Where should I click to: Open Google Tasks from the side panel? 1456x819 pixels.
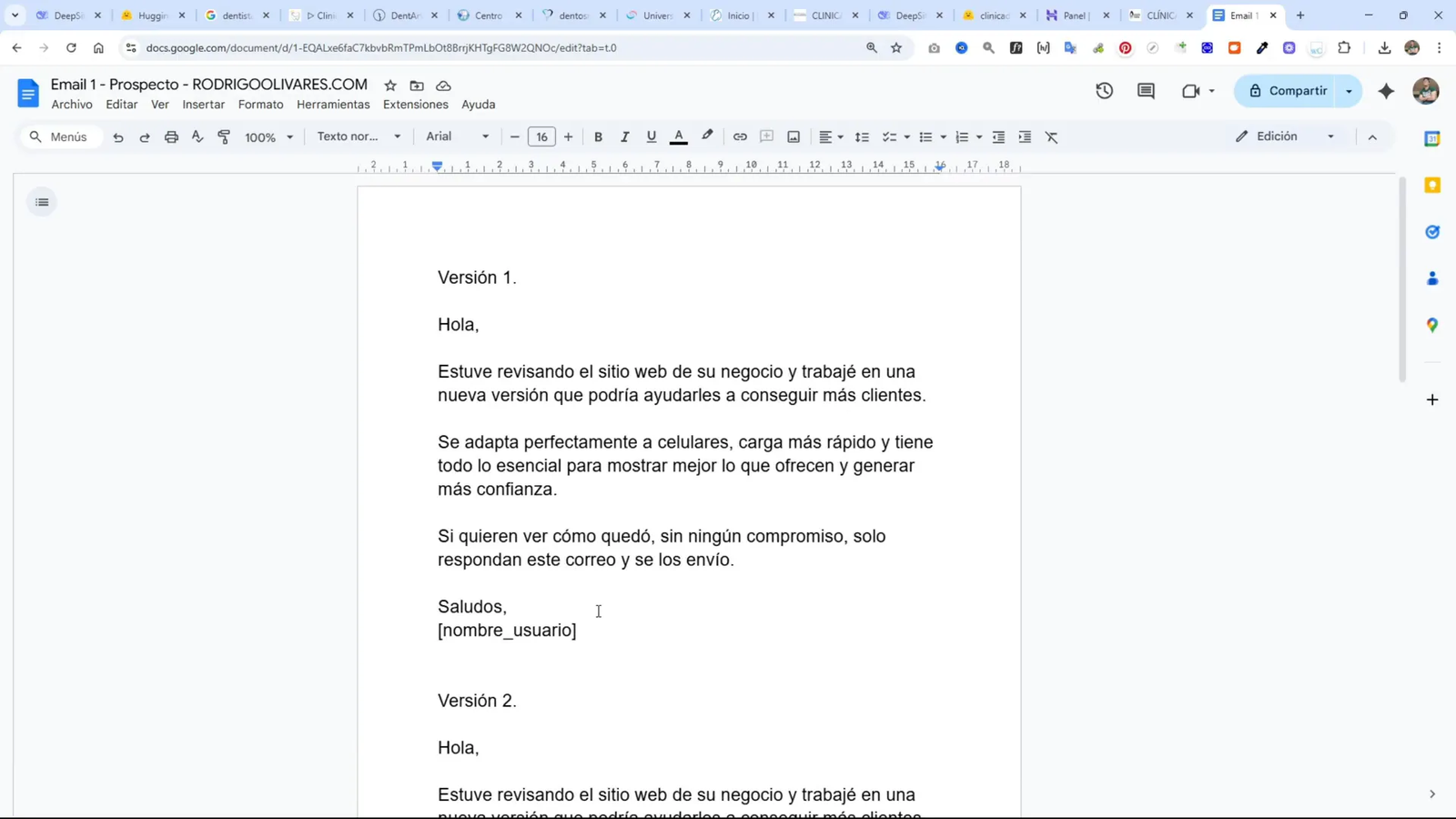[1432, 230]
